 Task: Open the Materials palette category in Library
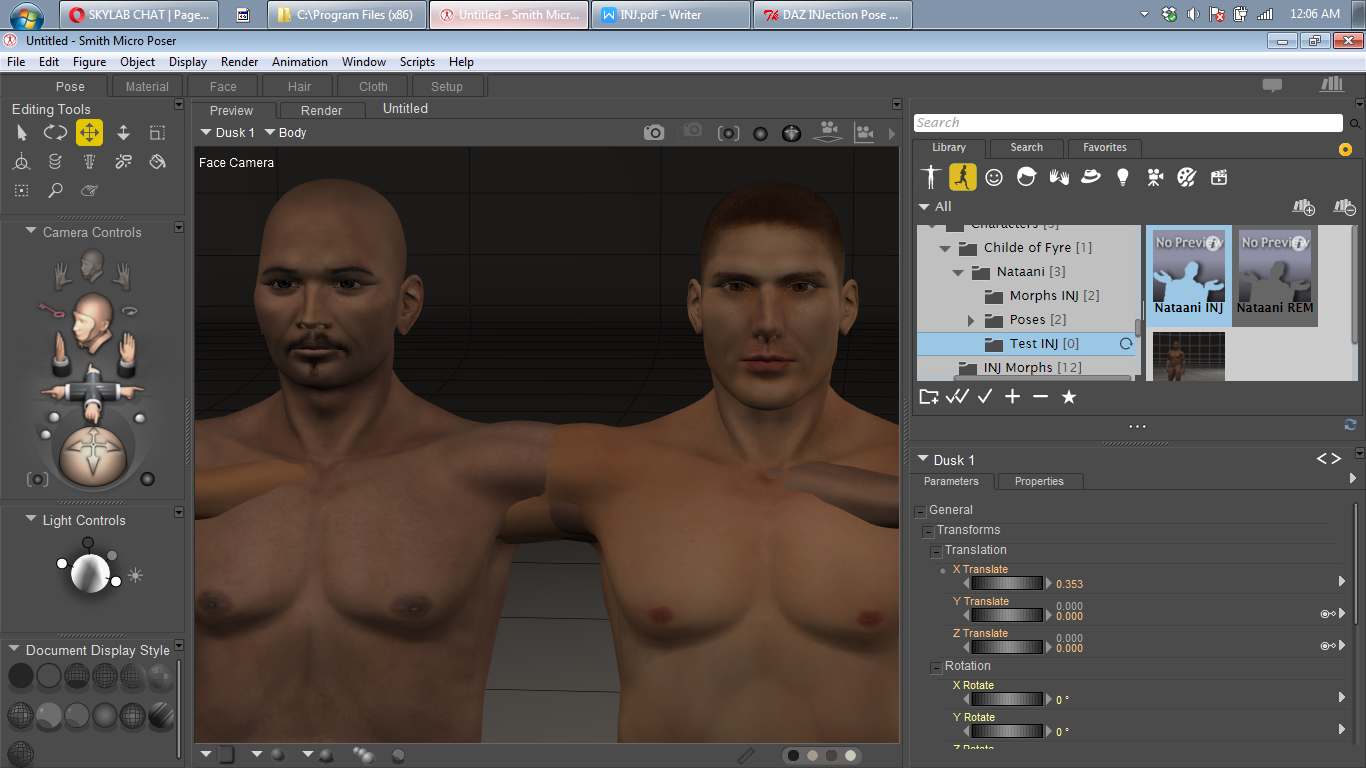pos(1187,177)
